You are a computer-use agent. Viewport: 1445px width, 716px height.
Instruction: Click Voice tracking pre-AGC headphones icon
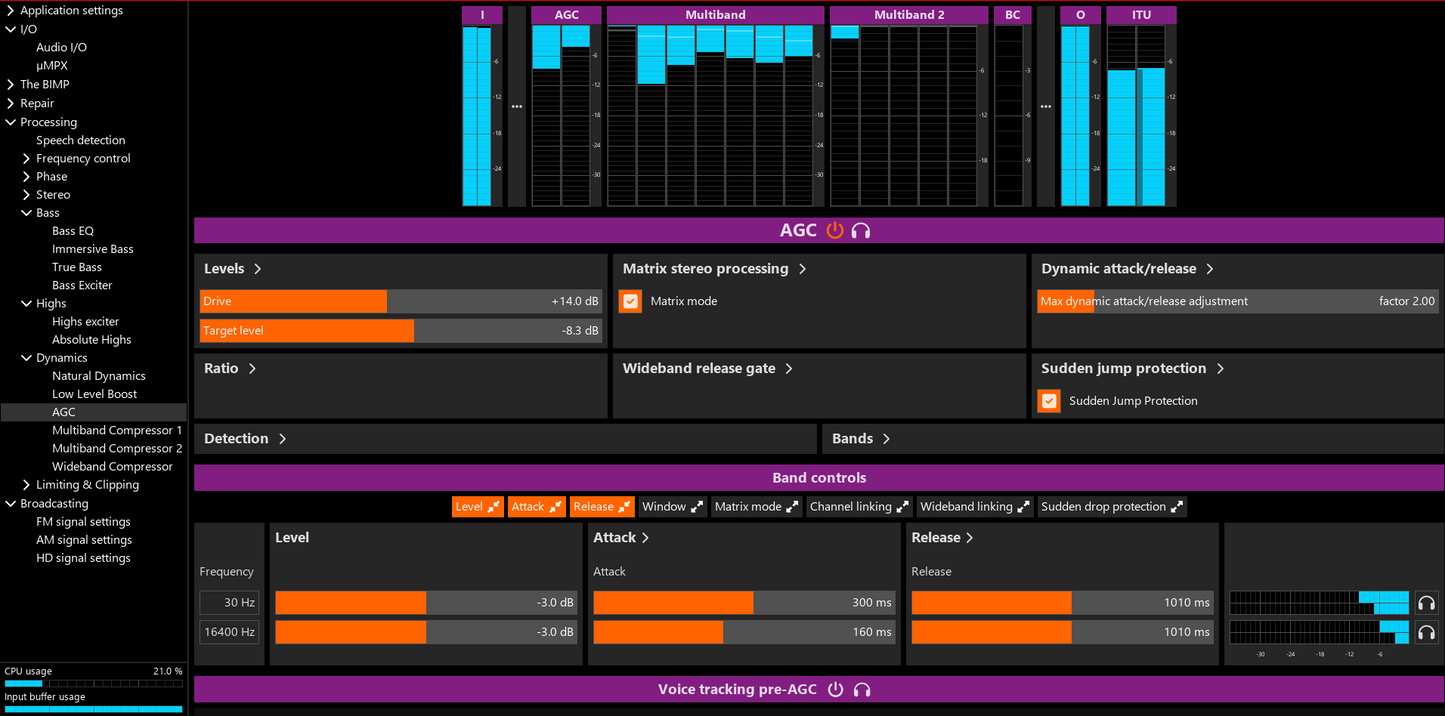[x=862, y=690]
